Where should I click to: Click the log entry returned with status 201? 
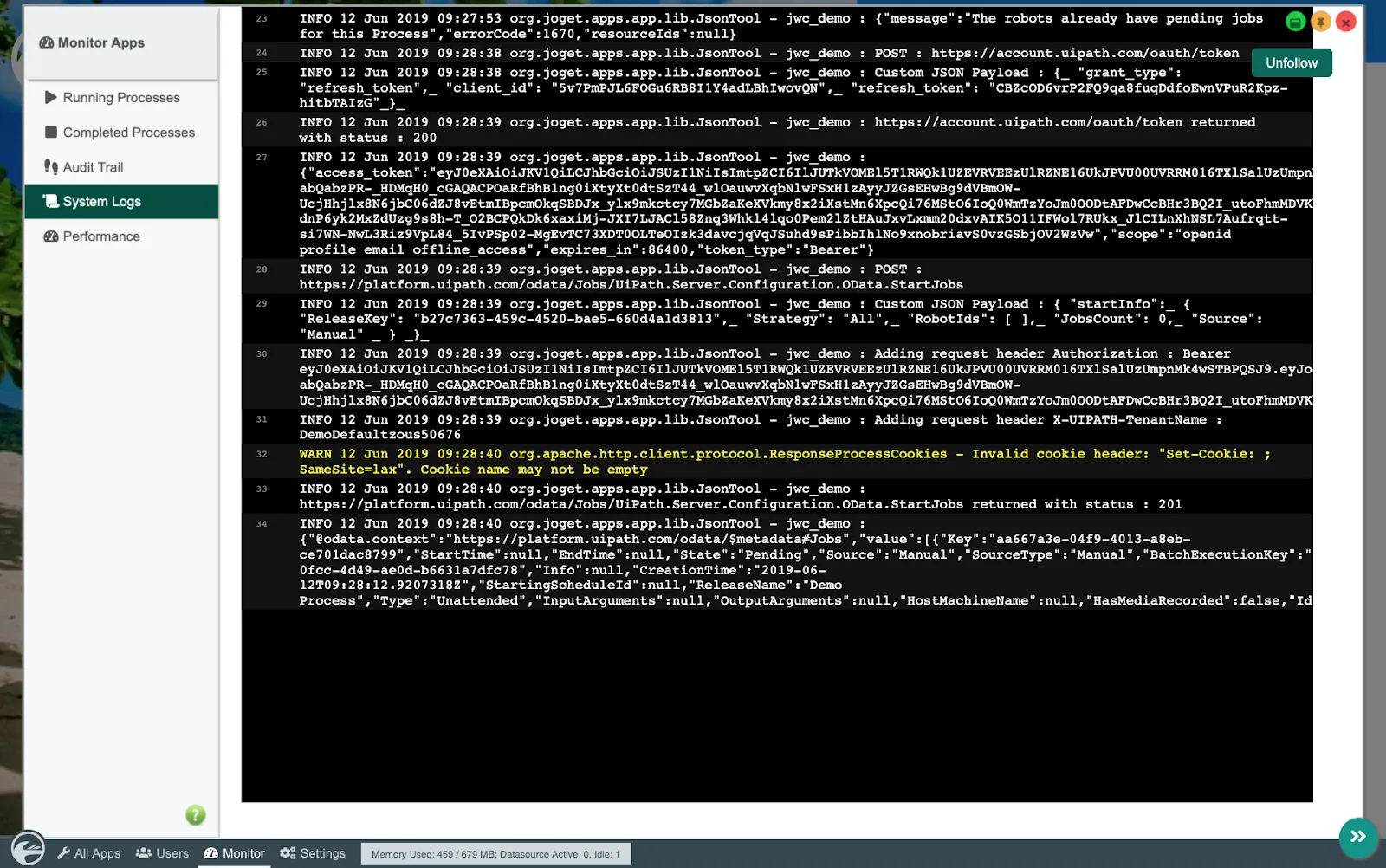pos(778,496)
